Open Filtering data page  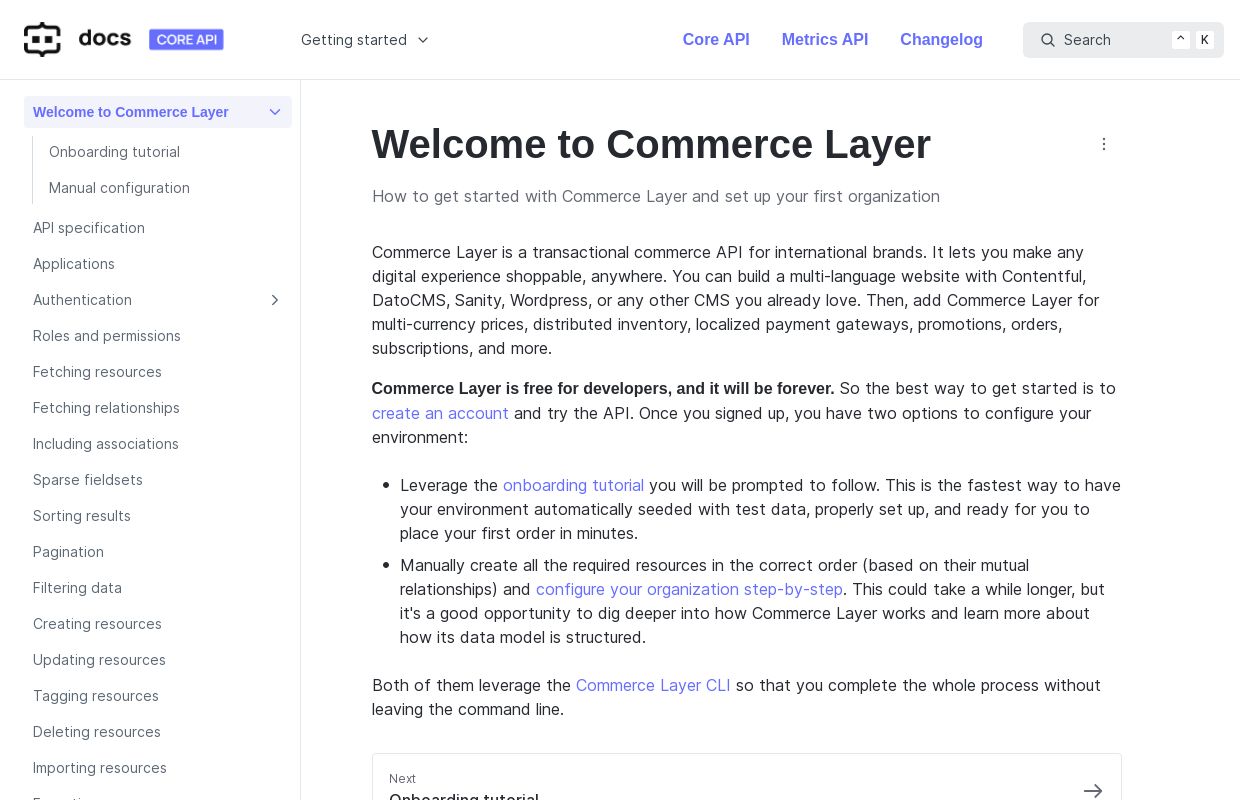click(x=77, y=588)
